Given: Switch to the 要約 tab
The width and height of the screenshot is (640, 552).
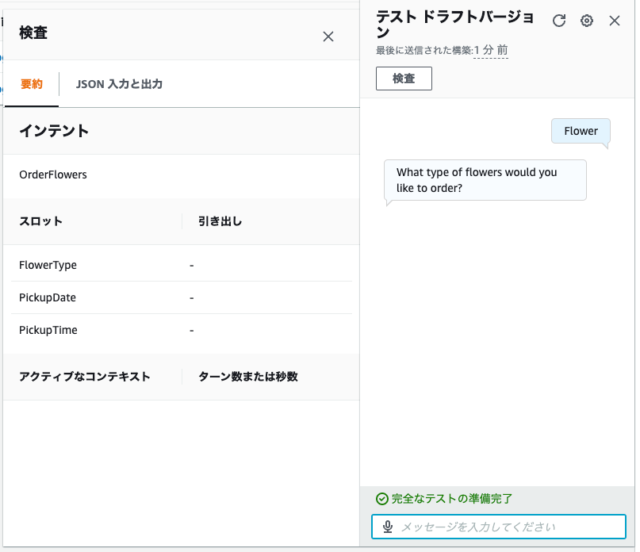Looking at the screenshot, I should click(x=31, y=84).
